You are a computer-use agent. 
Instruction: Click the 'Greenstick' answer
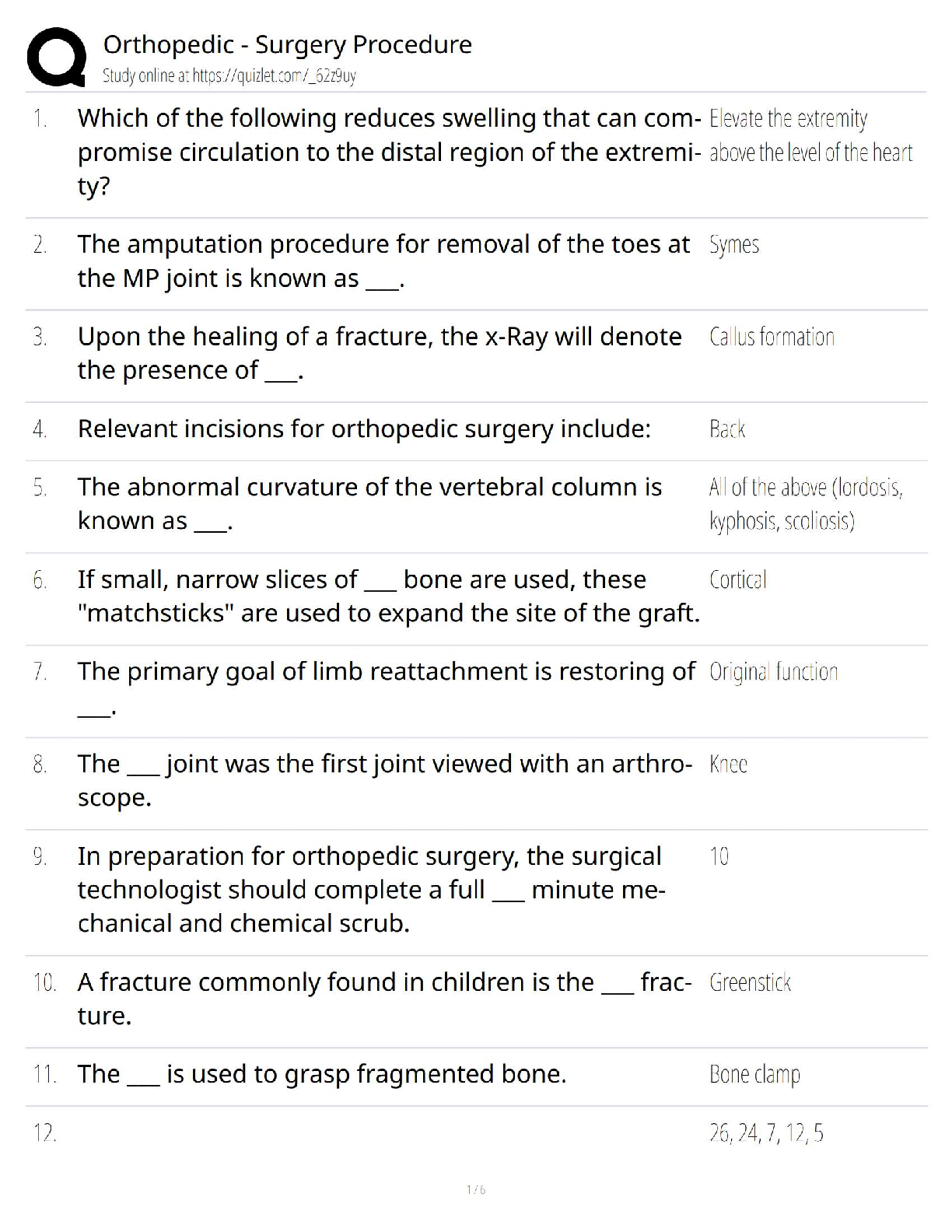[750, 982]
